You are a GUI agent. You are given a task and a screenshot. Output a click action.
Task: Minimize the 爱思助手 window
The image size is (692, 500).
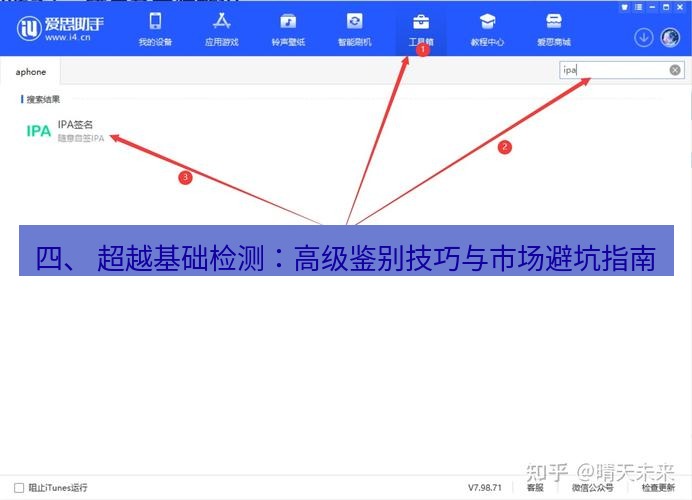652,7
